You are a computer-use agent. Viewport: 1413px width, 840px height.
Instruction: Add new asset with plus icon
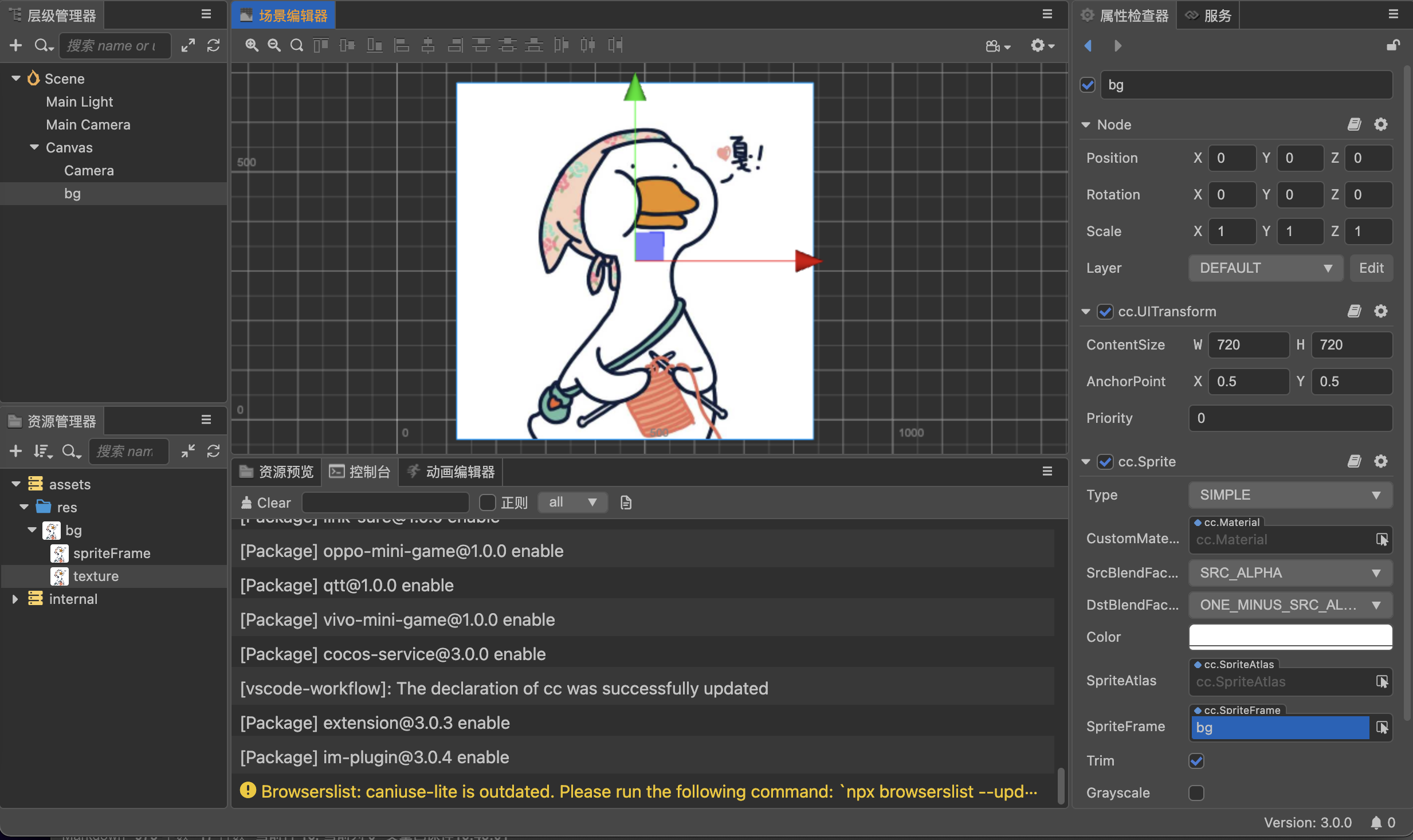click(x=16, y=451)
